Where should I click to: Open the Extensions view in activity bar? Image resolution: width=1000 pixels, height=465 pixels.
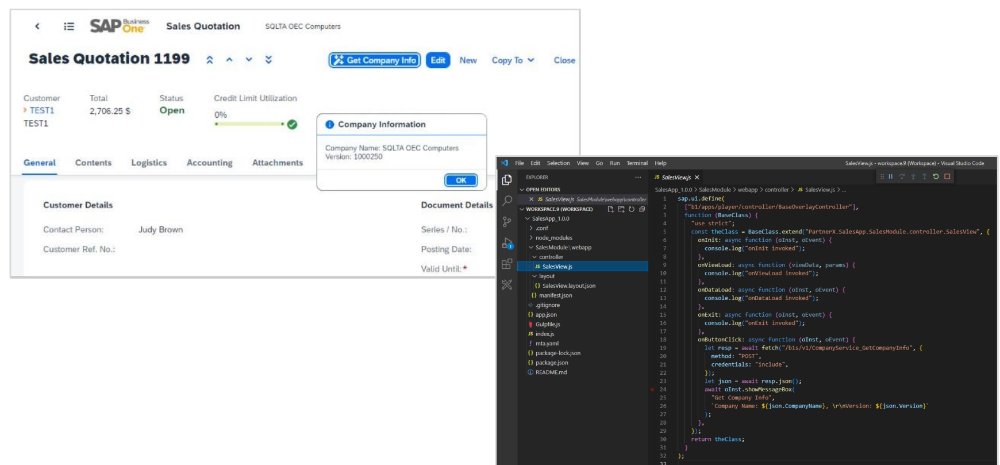(507, 264)
